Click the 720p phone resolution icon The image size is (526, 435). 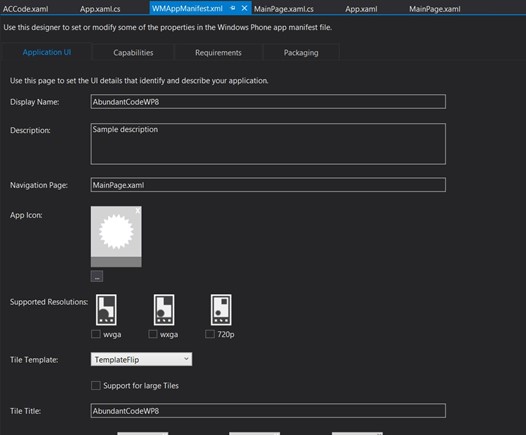coord(221,310)
